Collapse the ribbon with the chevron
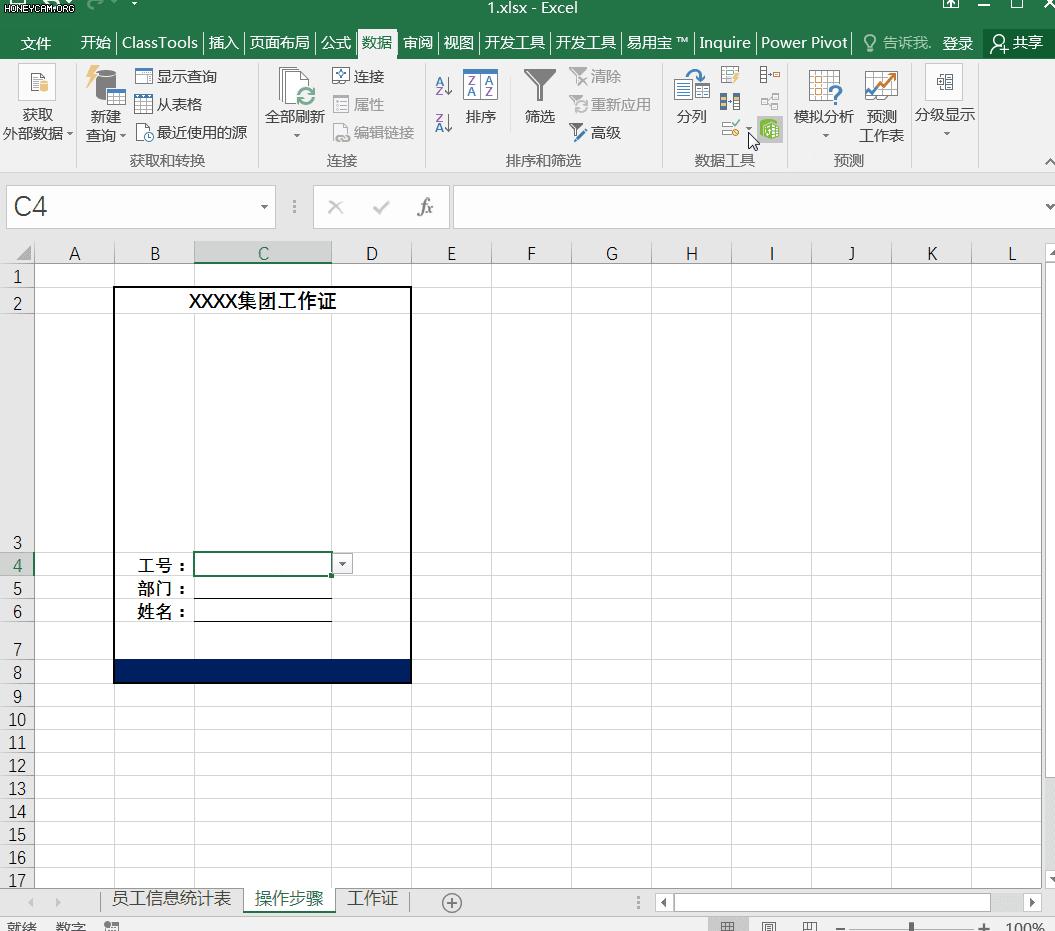This screenshot has height=931, width=1055. point(1048,162)
